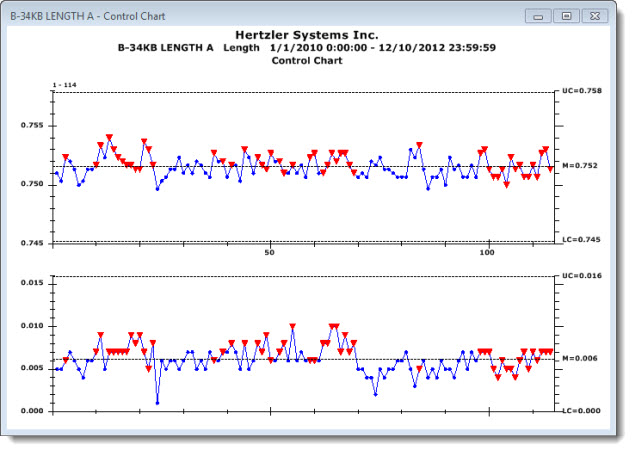Click the 0.745 y-axis label on upper chart

click(x=32, y=243)
